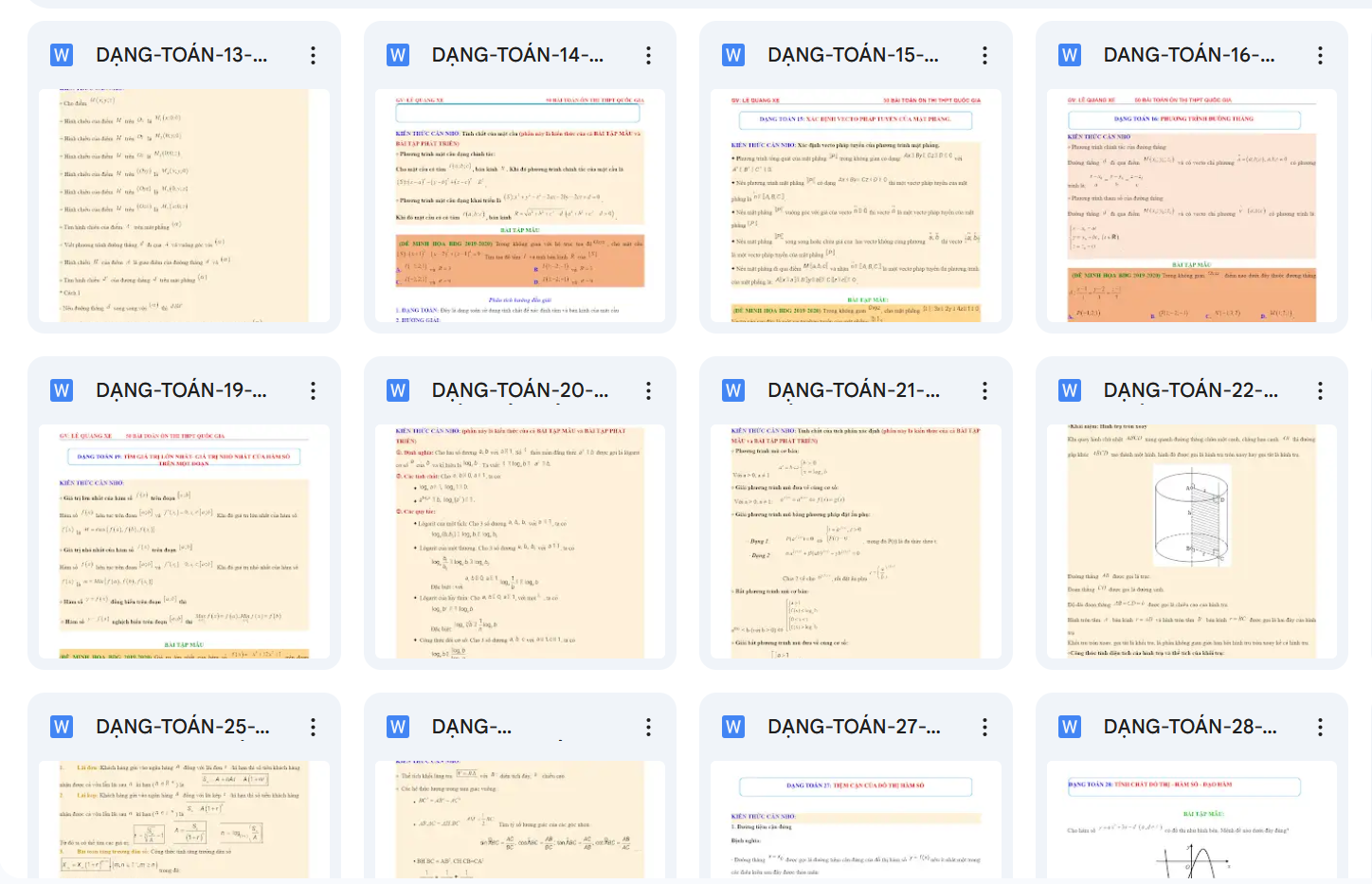Click the DẠNG-TOÁN-16 preview thumbnail
This screenshot has height=884, width=1372.
pos(1191,206)
